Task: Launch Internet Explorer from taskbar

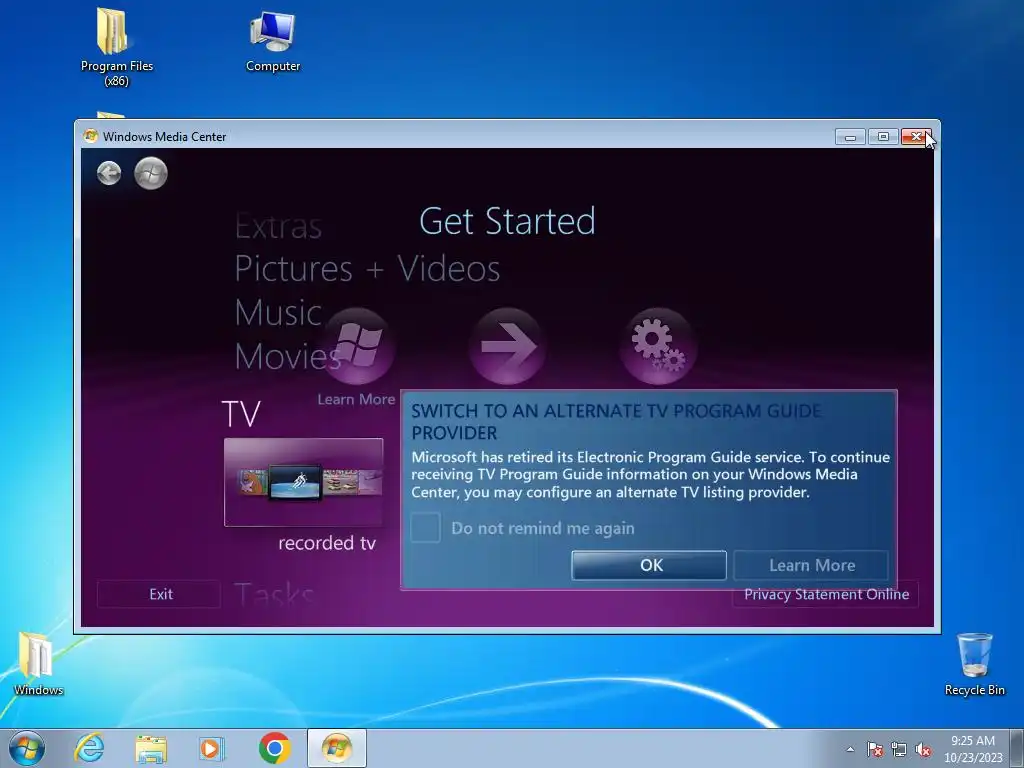Action: 89,748
